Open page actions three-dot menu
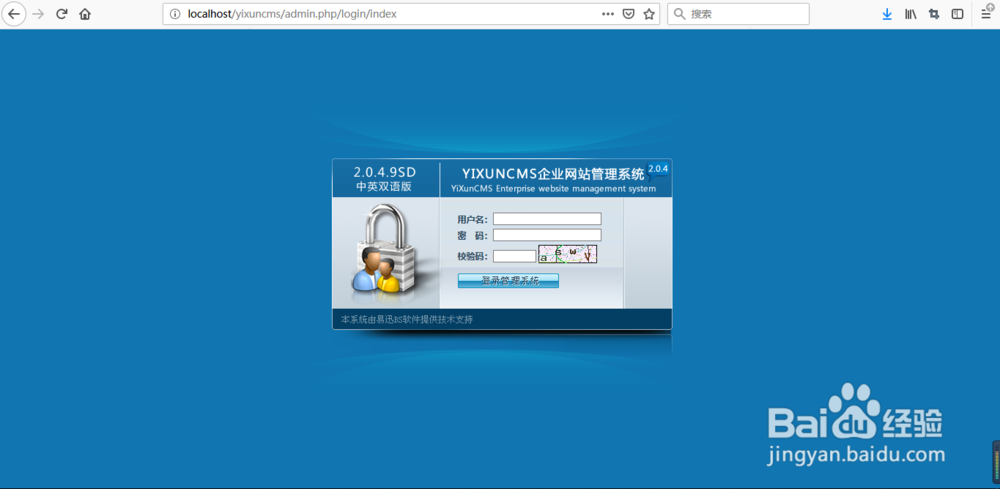1000x489 pixels. point(608,14)
